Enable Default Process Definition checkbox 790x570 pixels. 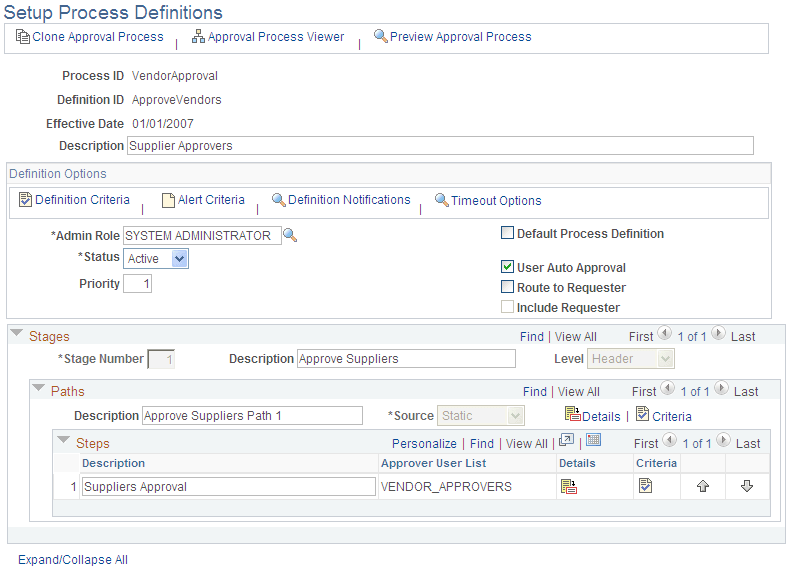(507, 233)
